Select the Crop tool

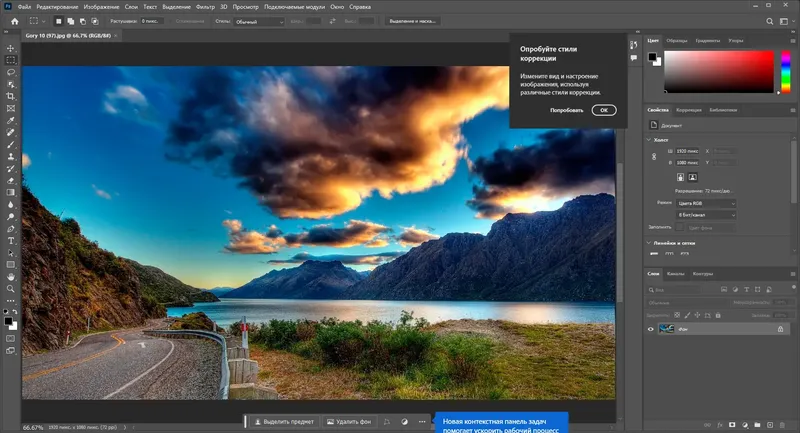tap(11, 96)
